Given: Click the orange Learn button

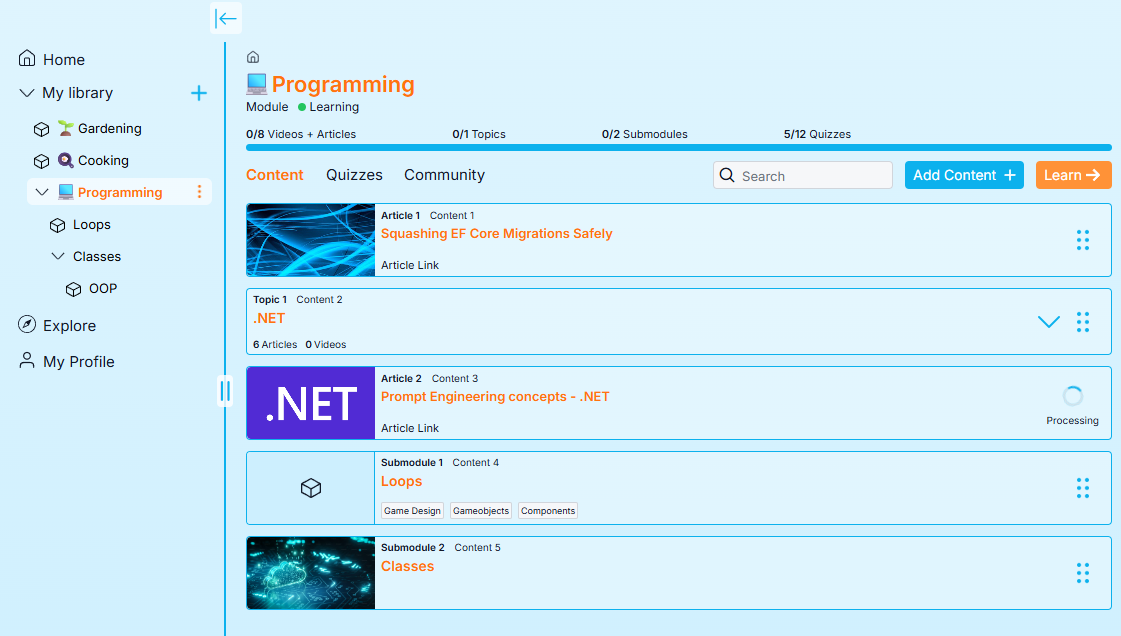Looking at the screenshot, I should (x=1073, y=175).
